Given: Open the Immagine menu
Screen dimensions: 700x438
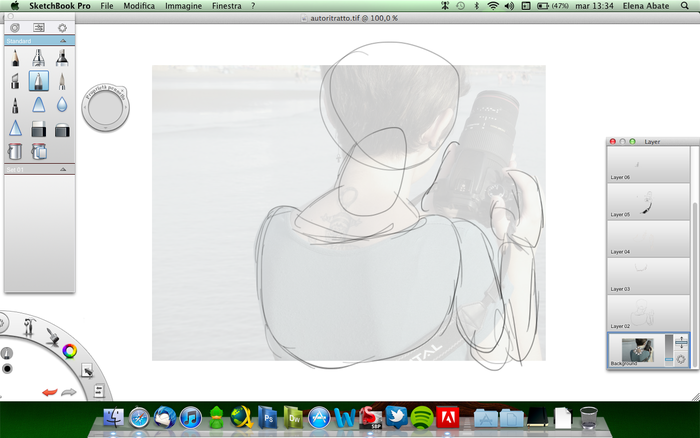Looking at the screenshot, I should 183,6.
